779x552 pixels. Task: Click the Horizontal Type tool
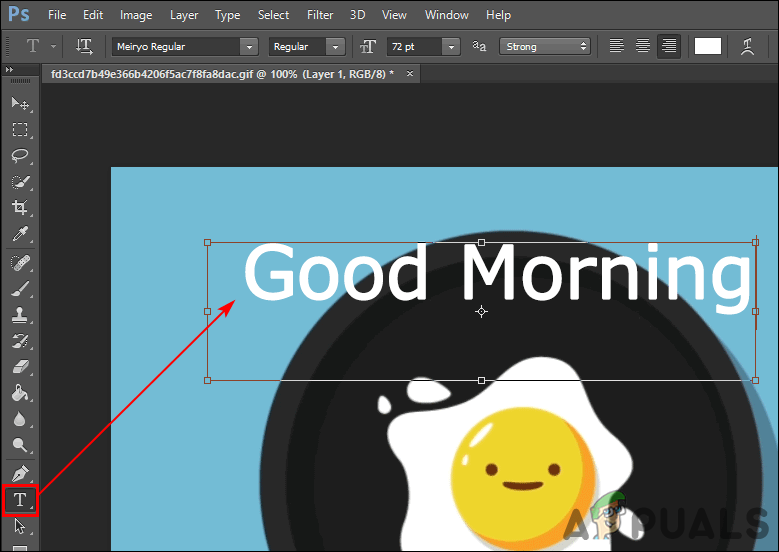pos(20,500)
